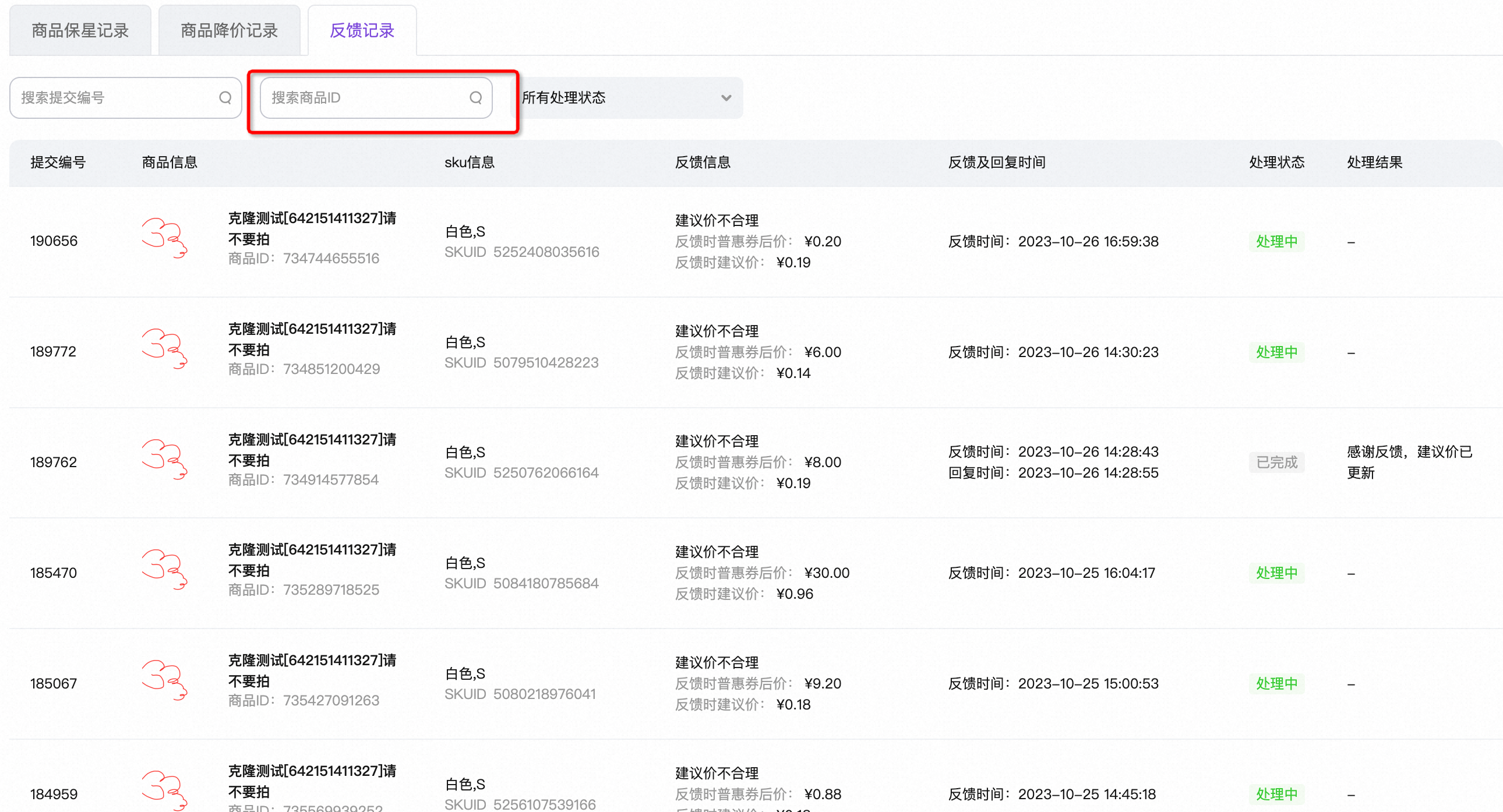Click feedback time 2023-10-25 15:00:53
This screenshot has width=1503, height=812.
[x=1088, y=684]
